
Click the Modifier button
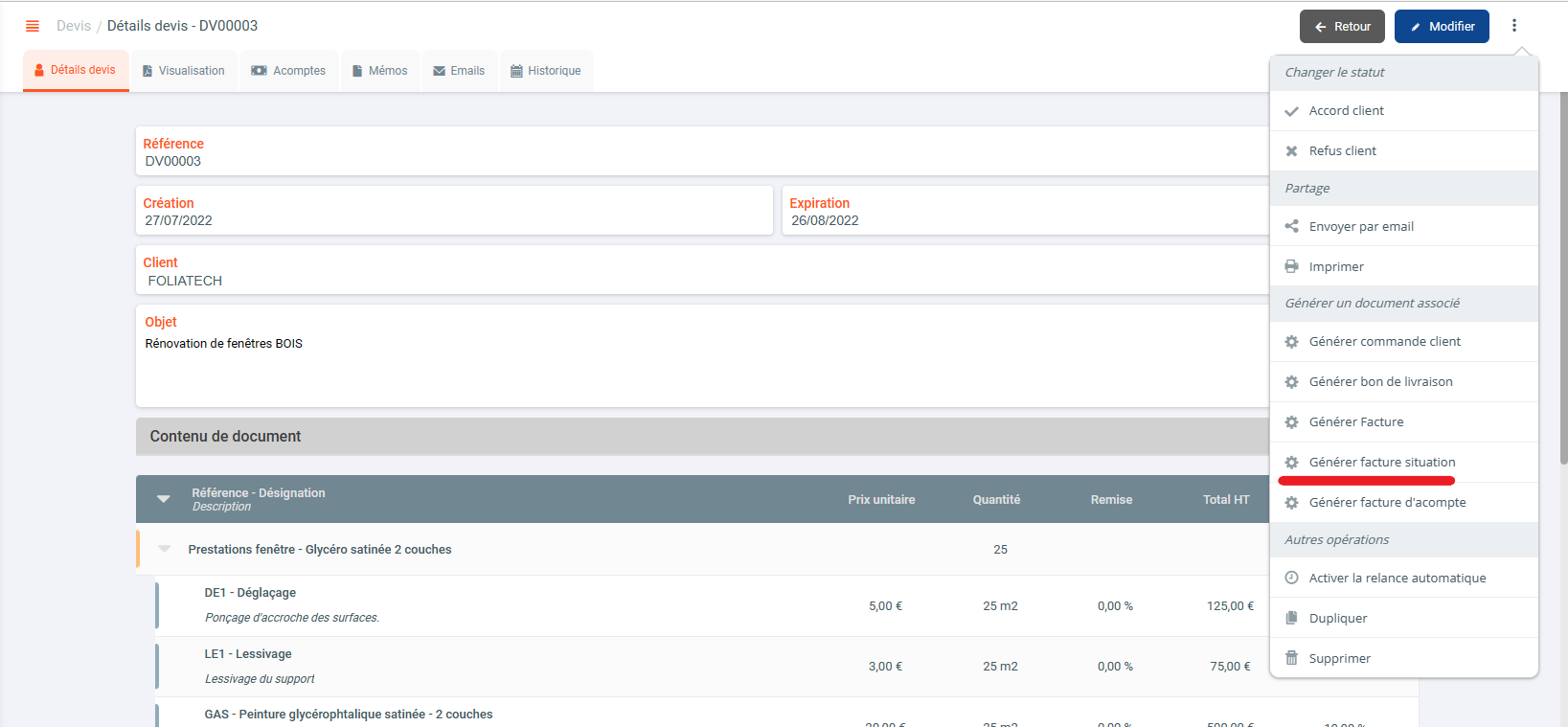(x=1441, y=27)
